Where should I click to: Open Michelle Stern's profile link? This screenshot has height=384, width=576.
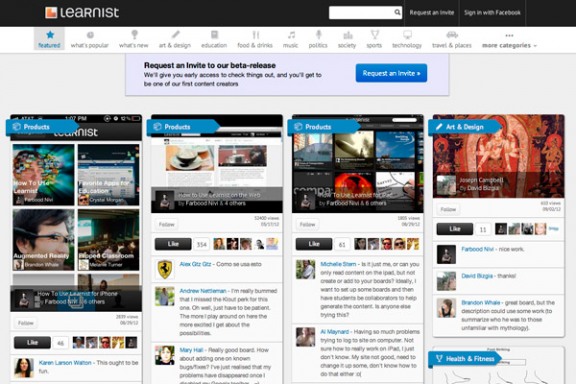point(338,264)
